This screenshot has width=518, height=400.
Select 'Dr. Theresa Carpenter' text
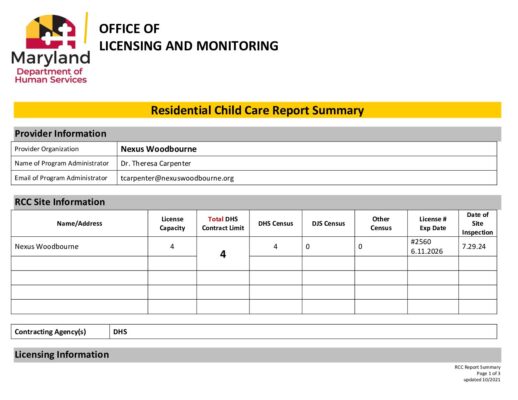click(156, 163)
